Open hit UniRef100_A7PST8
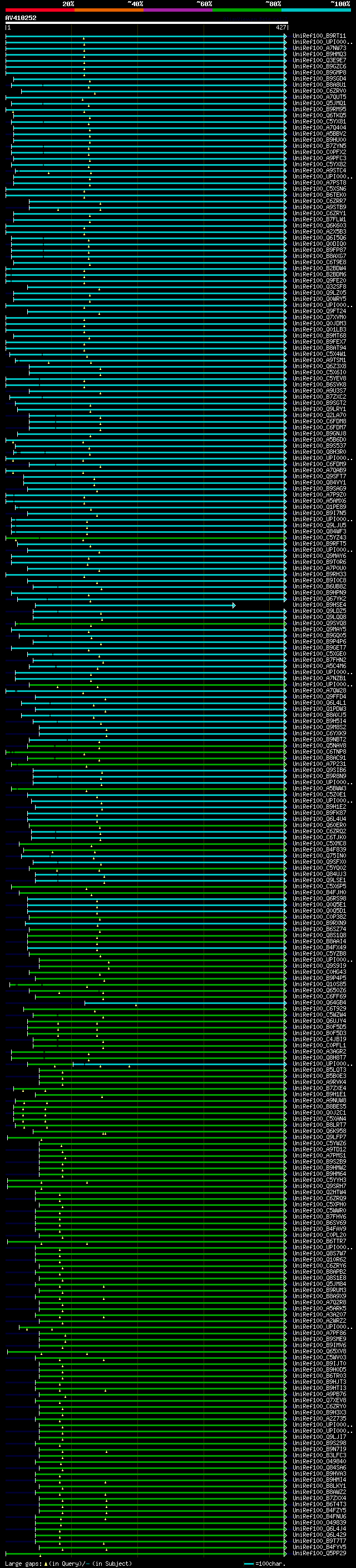Image resolution: width=356 pixels, height=1568 pixels. pos(319,182)
